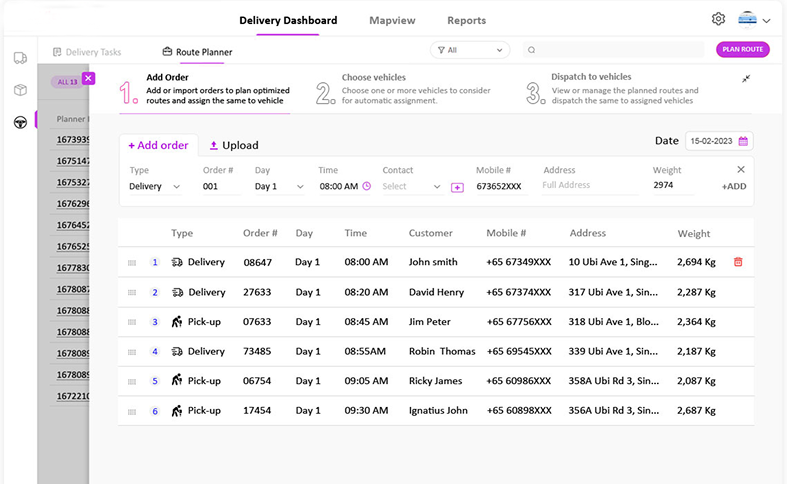Click the clock icon beside 08:00 AM
This screenshot has height=484, width=787.
point(366,186)
